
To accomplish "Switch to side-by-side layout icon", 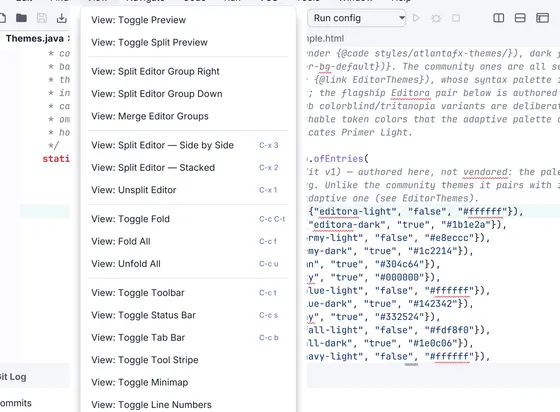I will pyautogui.click(x=499, y=18).
